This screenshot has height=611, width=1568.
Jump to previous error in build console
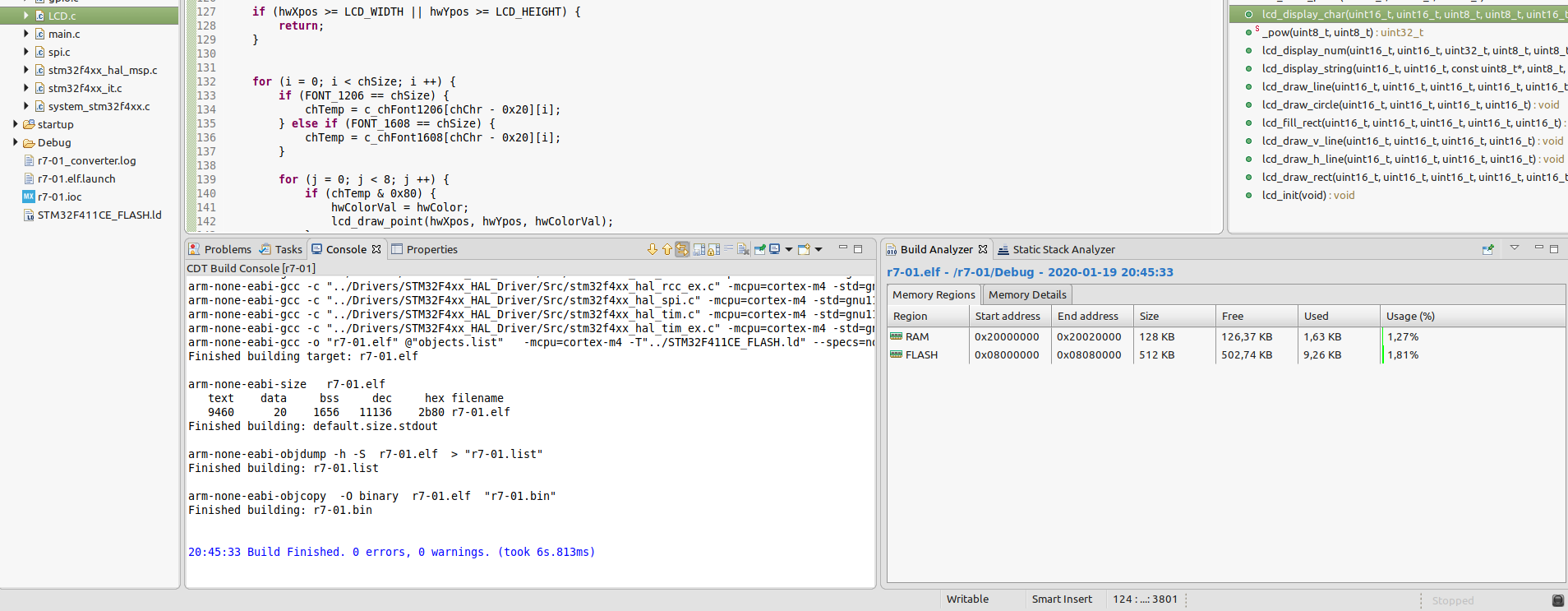pos(666,249)
